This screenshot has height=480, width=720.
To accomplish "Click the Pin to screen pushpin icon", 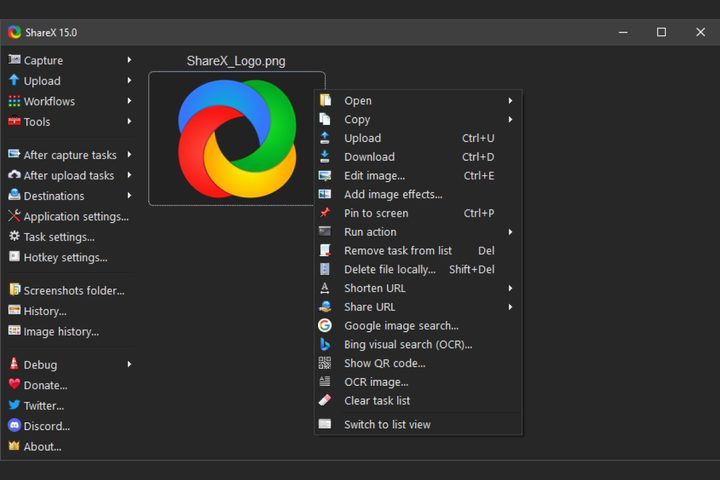I will pyautogui.click(x=325, y=213).
